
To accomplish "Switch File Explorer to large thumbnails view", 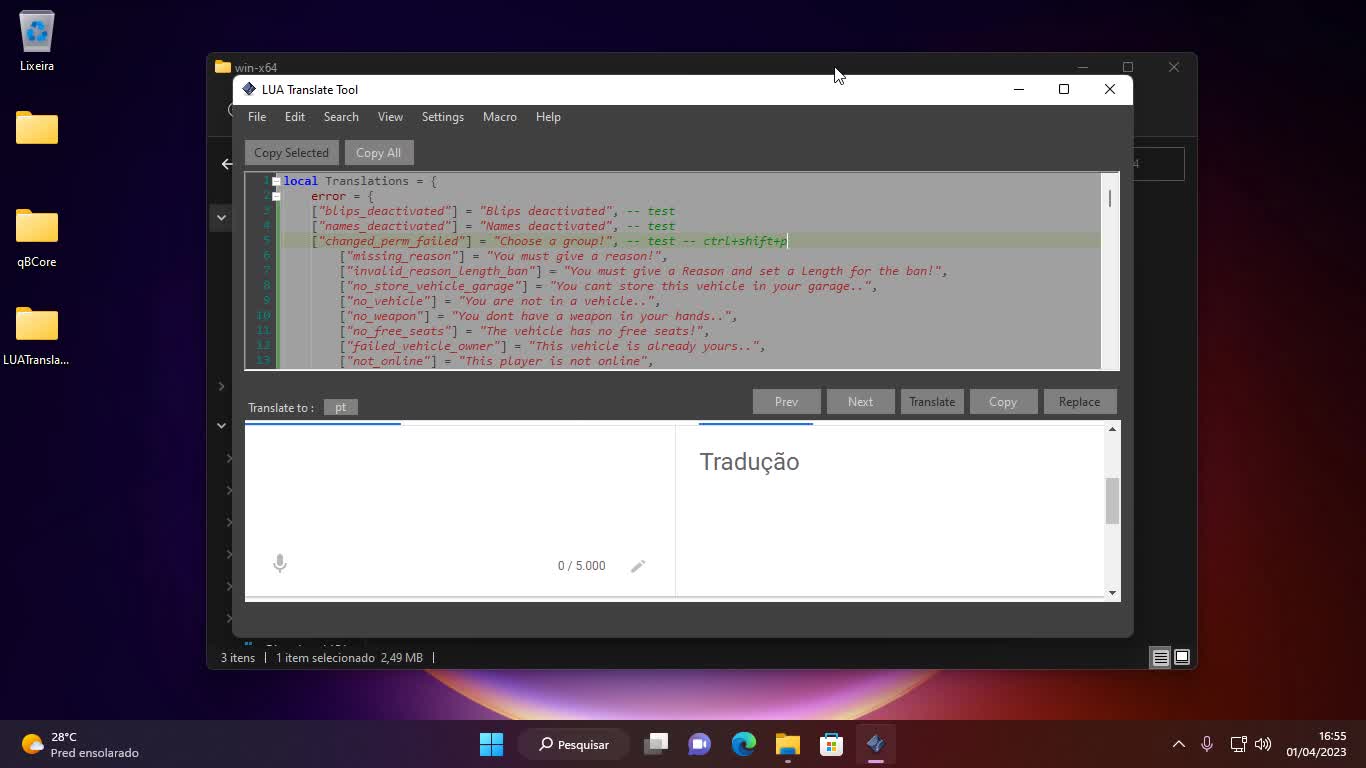I will coord(1182,657).
